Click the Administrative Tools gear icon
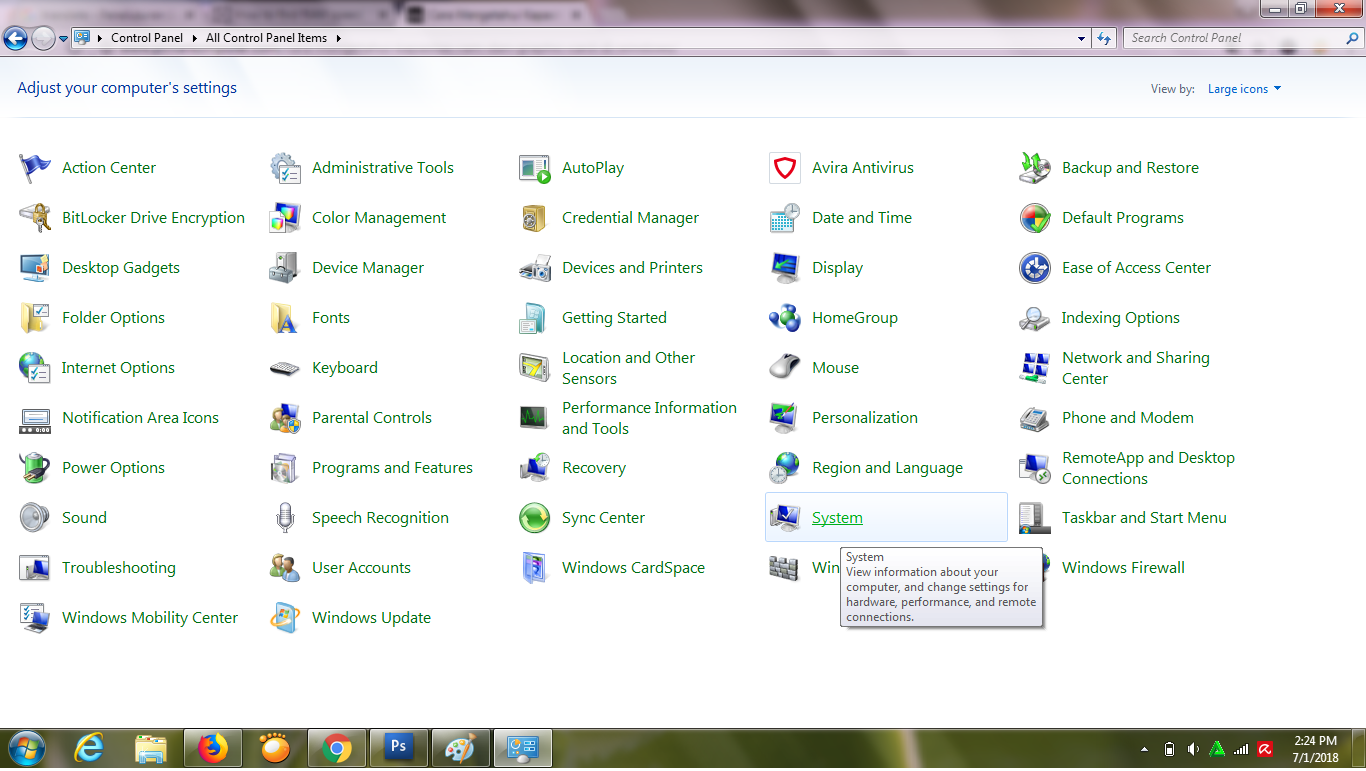This screenshot has height=771, width=1366. coord(285,168)
